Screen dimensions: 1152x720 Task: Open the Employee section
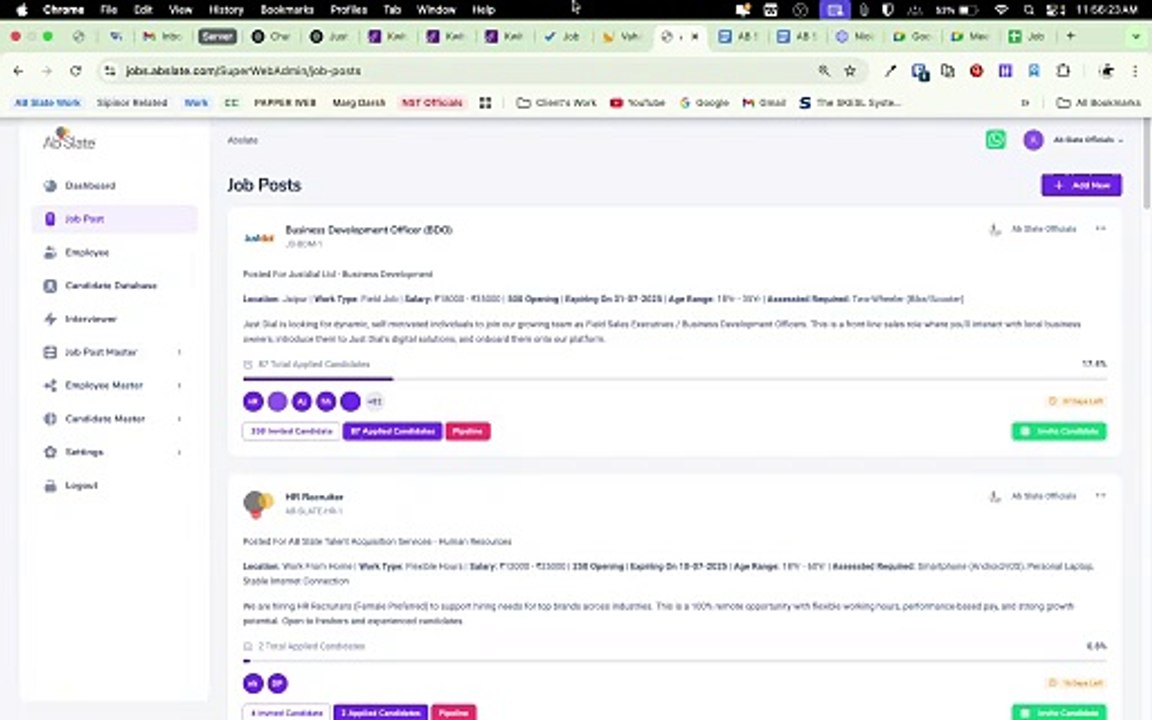tap(87, 253)
